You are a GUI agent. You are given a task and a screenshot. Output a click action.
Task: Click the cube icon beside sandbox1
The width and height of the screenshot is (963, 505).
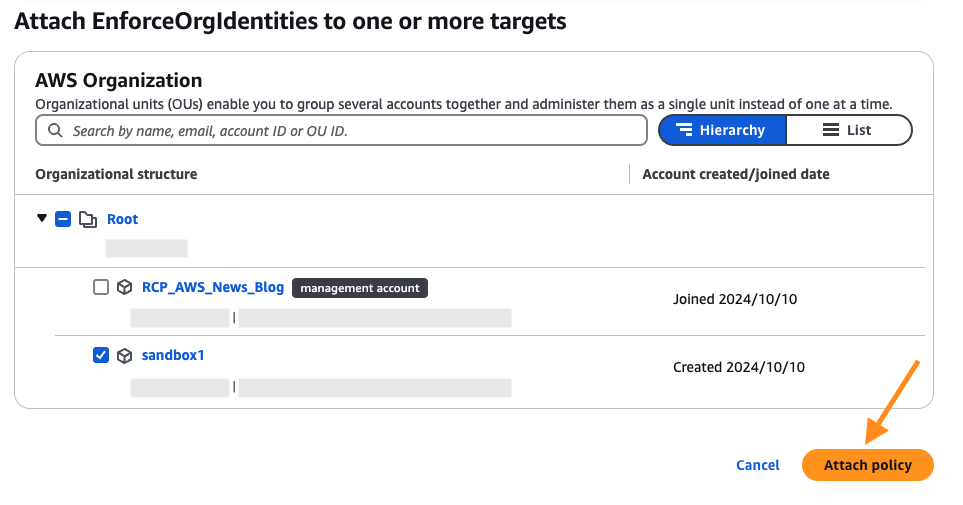coord(125,355)
